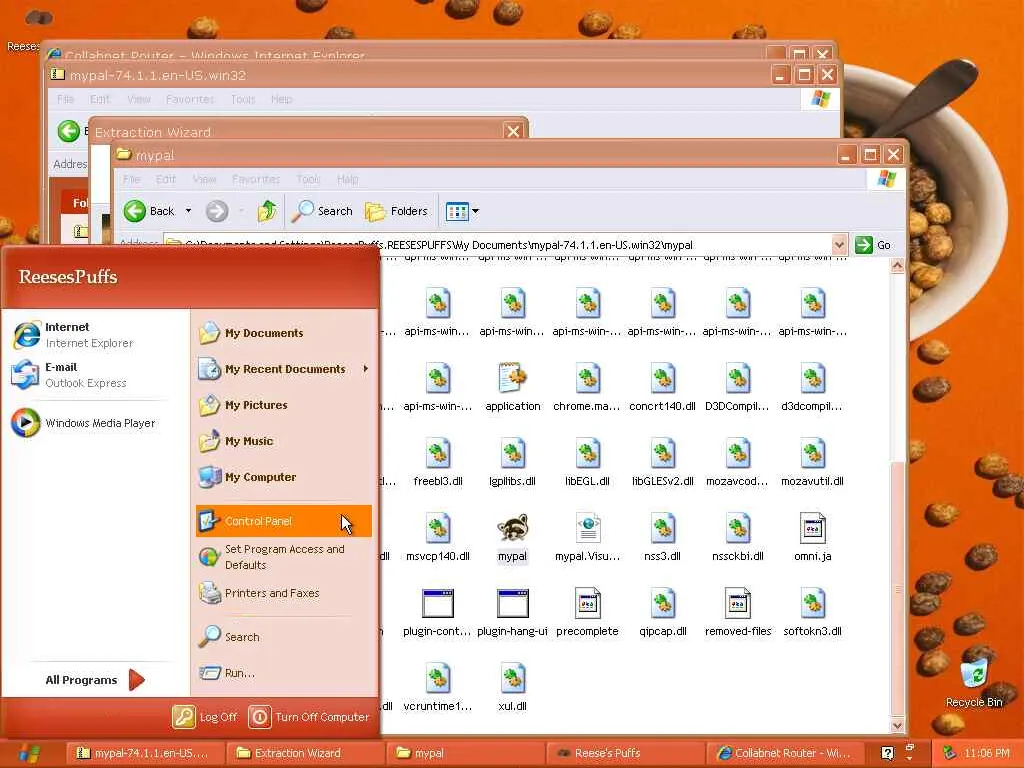Click the mypal address path field
Image resolution: width=1024 pixels, height=768 pixels.
pyautogui.click(x=498, y=245)
